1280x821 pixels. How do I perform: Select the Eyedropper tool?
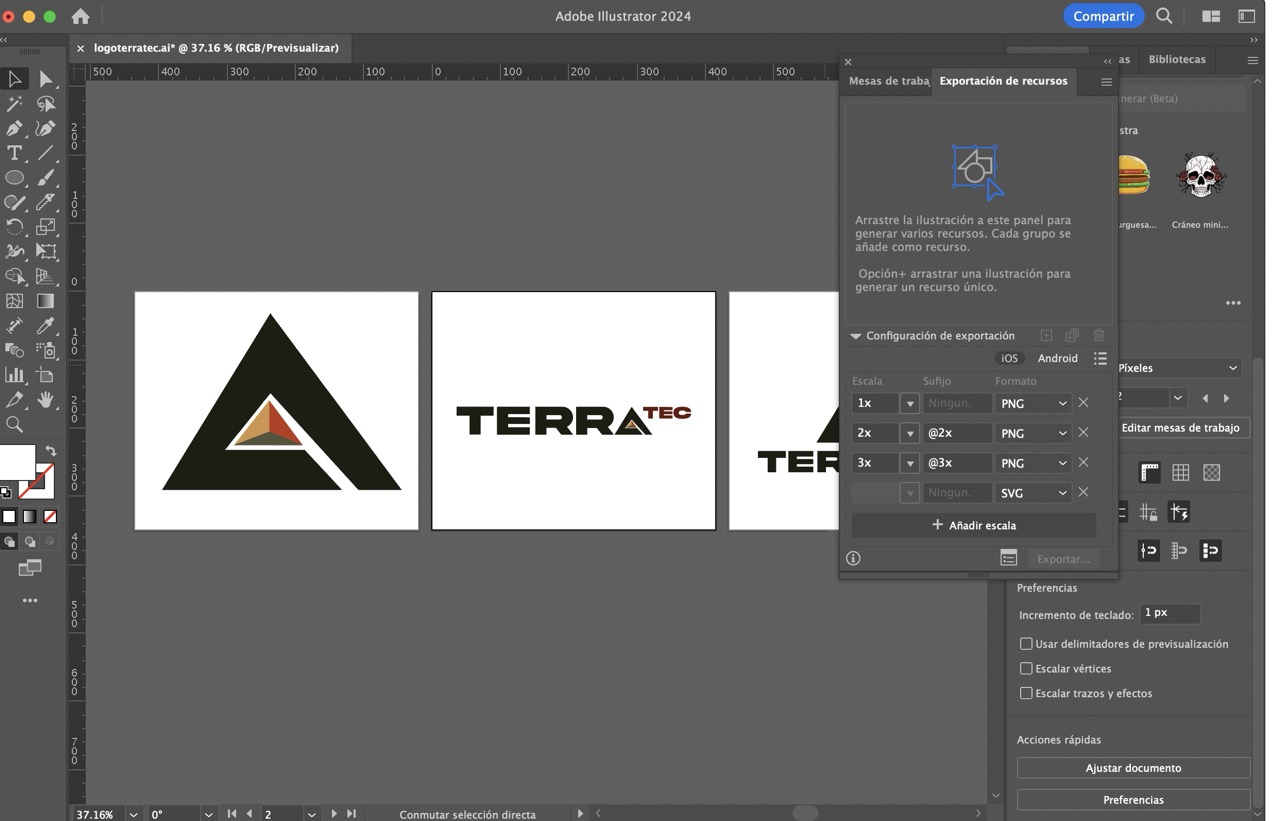[x=46, y=326]
